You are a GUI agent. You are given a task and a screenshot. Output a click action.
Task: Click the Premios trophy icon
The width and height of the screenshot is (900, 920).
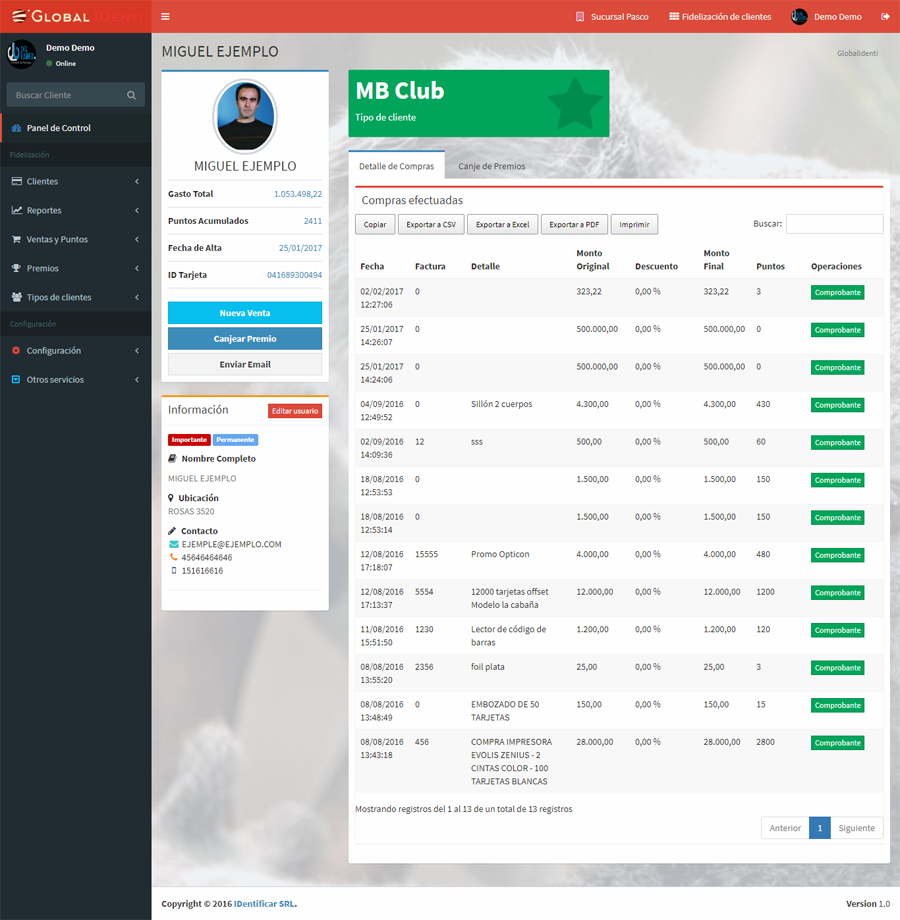(x=16, y=268)
